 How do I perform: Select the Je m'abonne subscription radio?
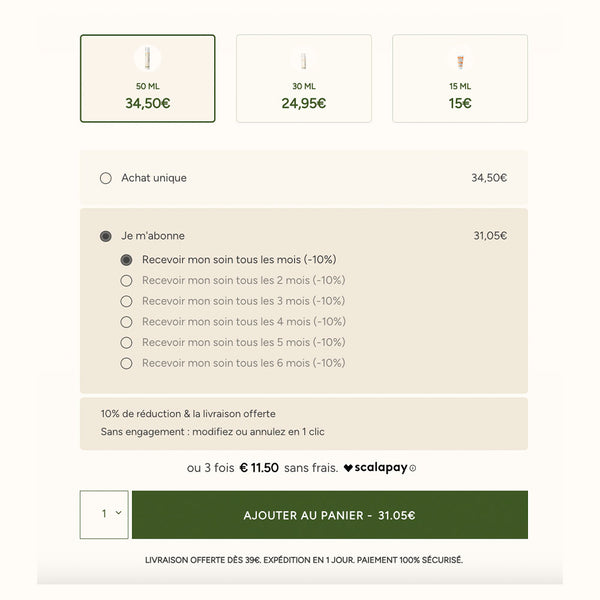pos(106,236)
